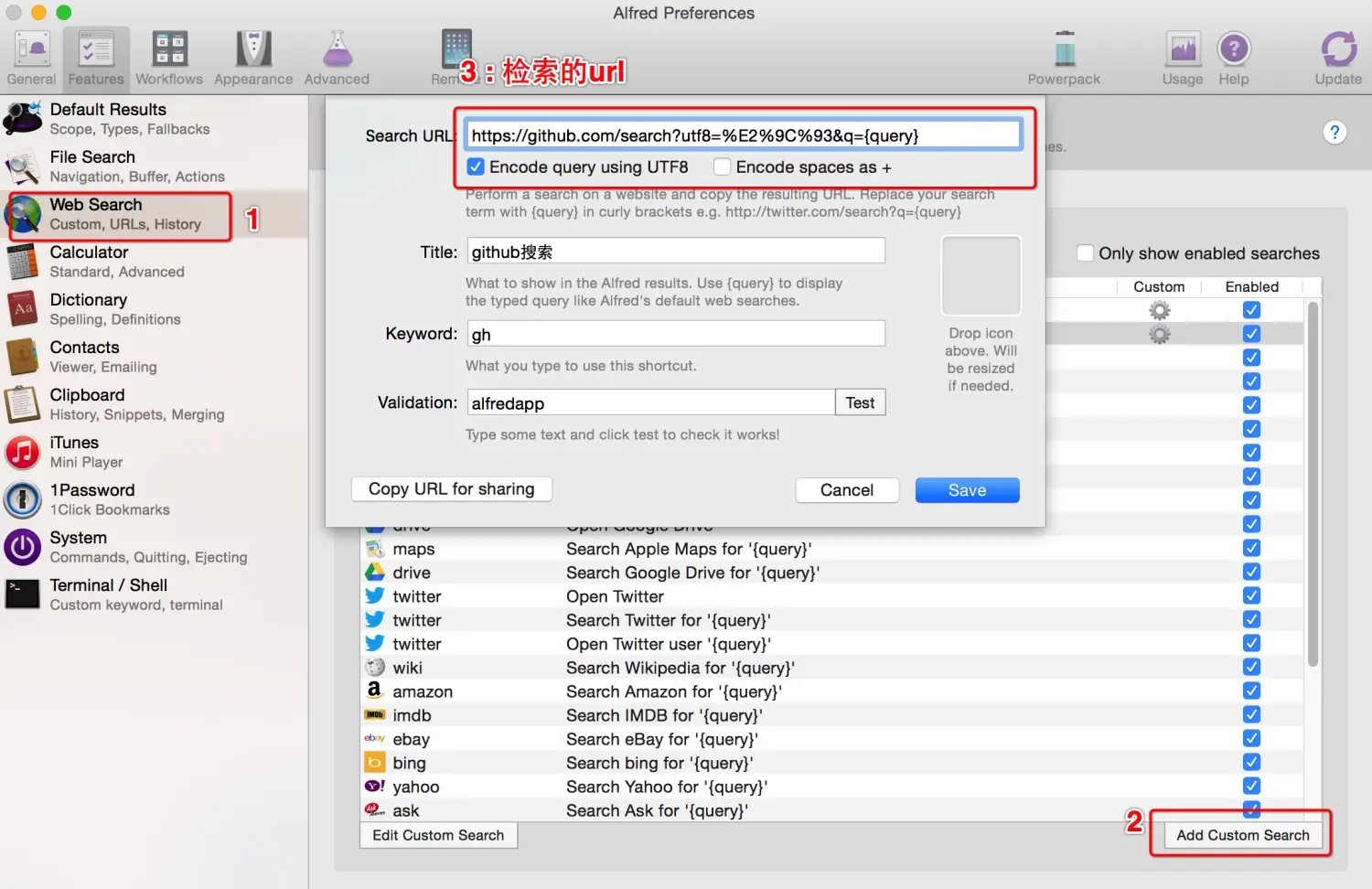The height and width of the screenshot is (889, 1372).
Task: Cancel the custom search dialog
Action: [x=847, y=490]
